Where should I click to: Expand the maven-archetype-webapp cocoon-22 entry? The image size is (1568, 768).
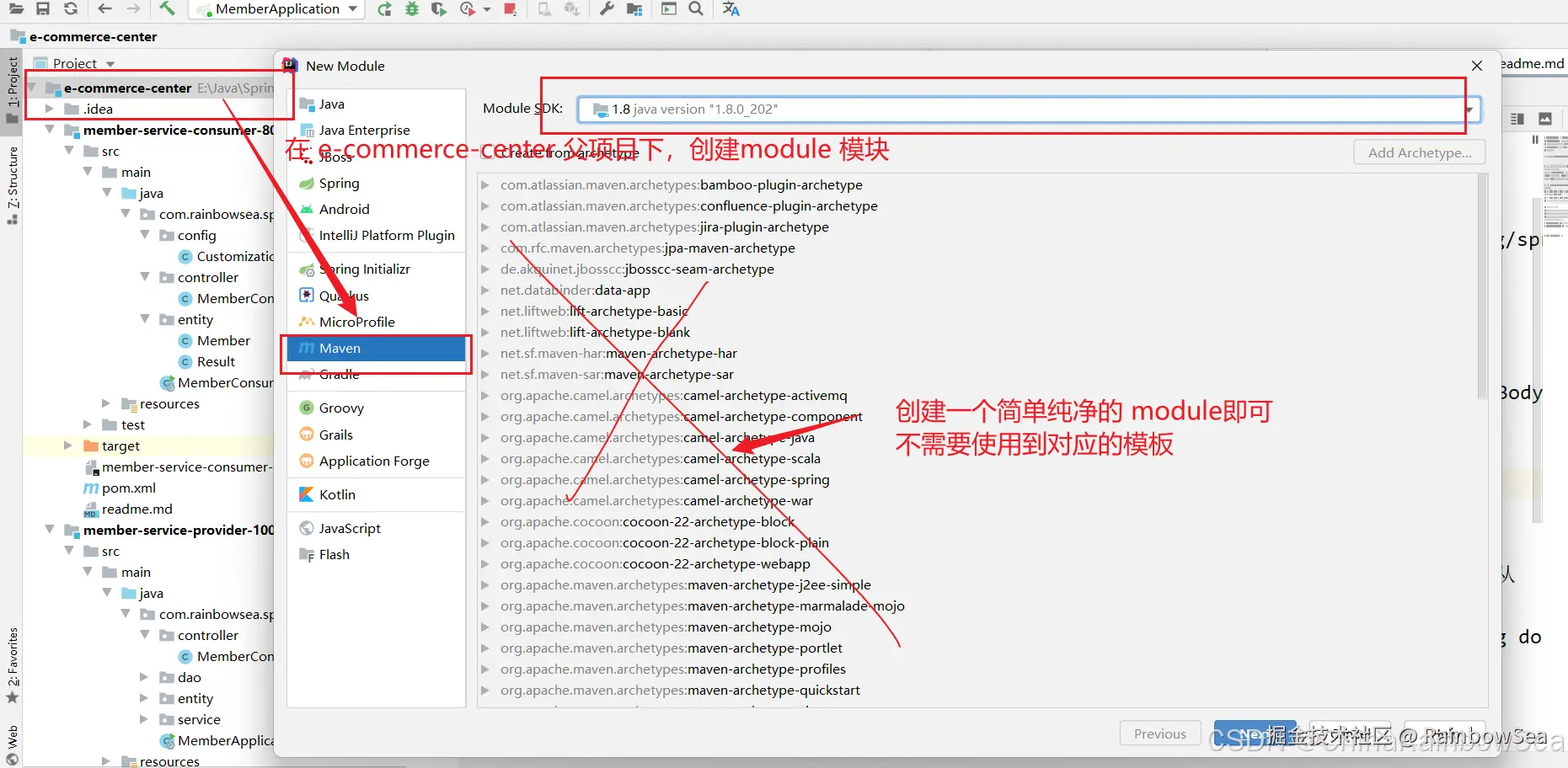(x=486, y=564)
